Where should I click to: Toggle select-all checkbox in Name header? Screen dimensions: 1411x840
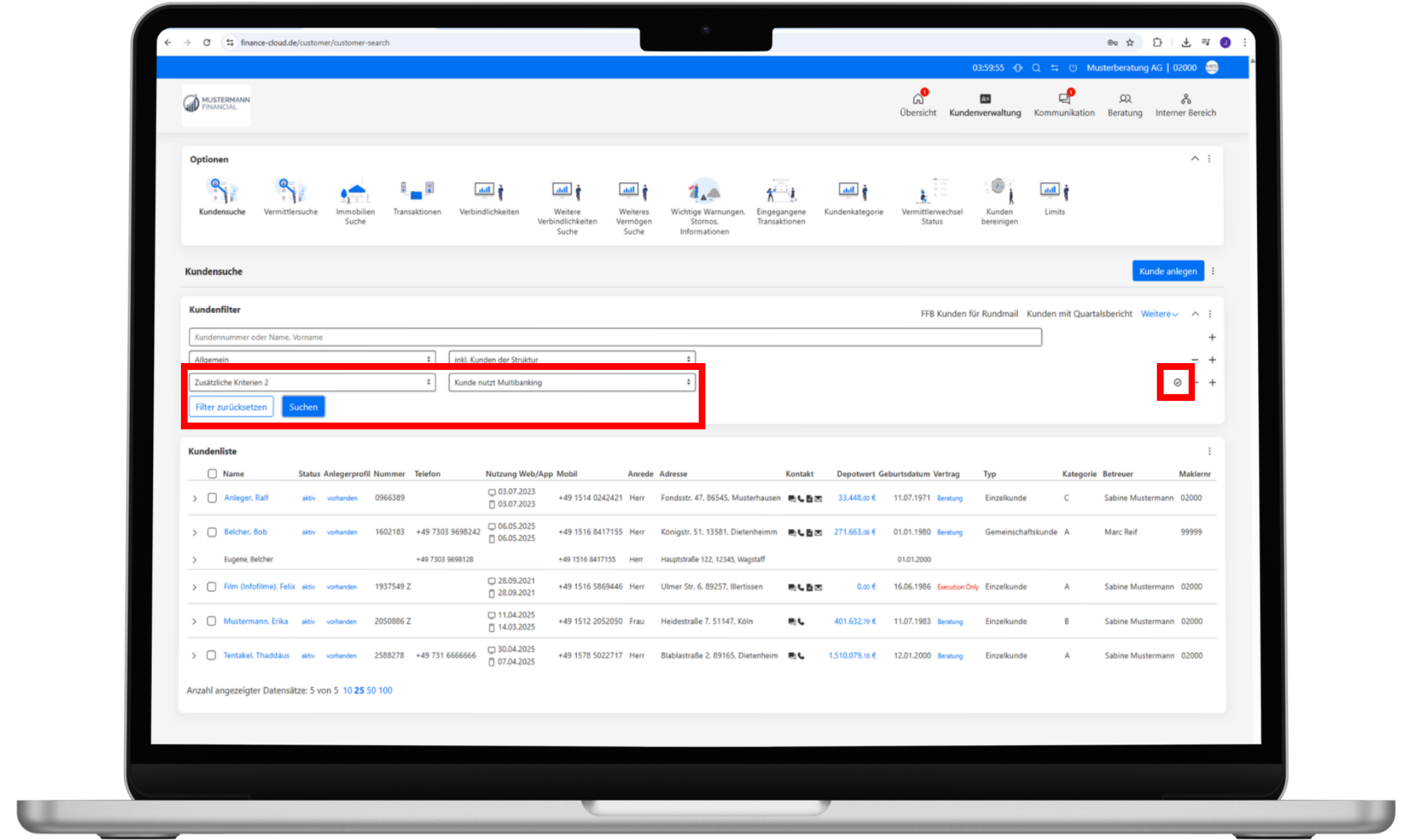click(x=212, y=474)
